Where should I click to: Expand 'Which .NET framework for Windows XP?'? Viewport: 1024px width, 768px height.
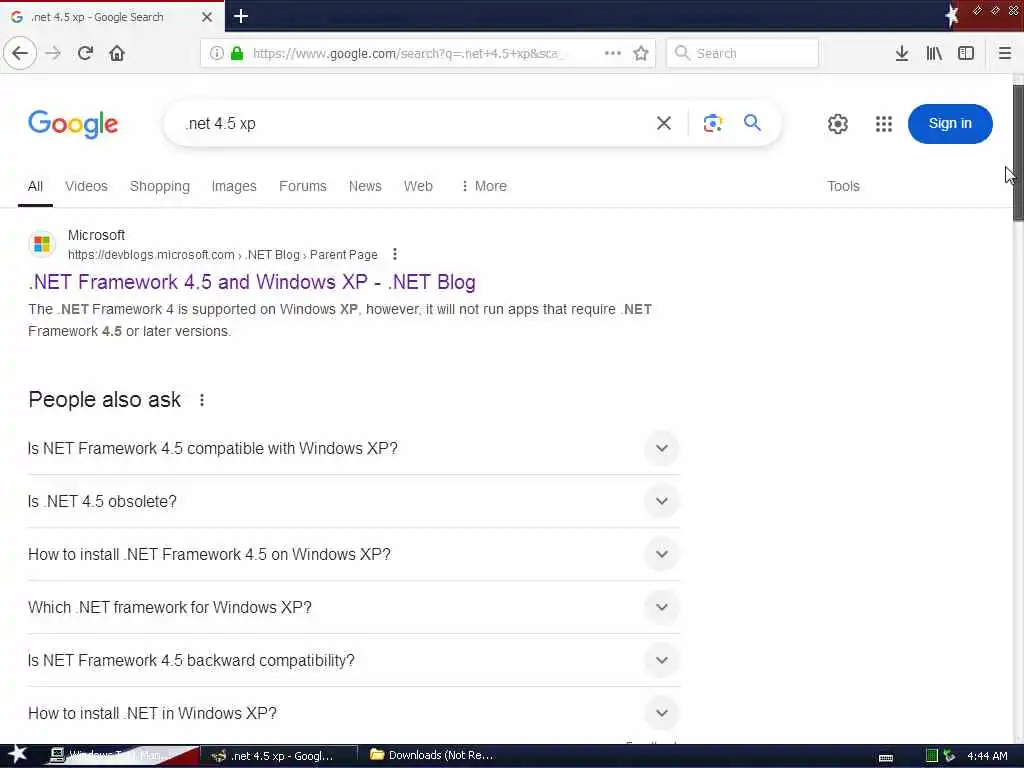tap(353, 607)
